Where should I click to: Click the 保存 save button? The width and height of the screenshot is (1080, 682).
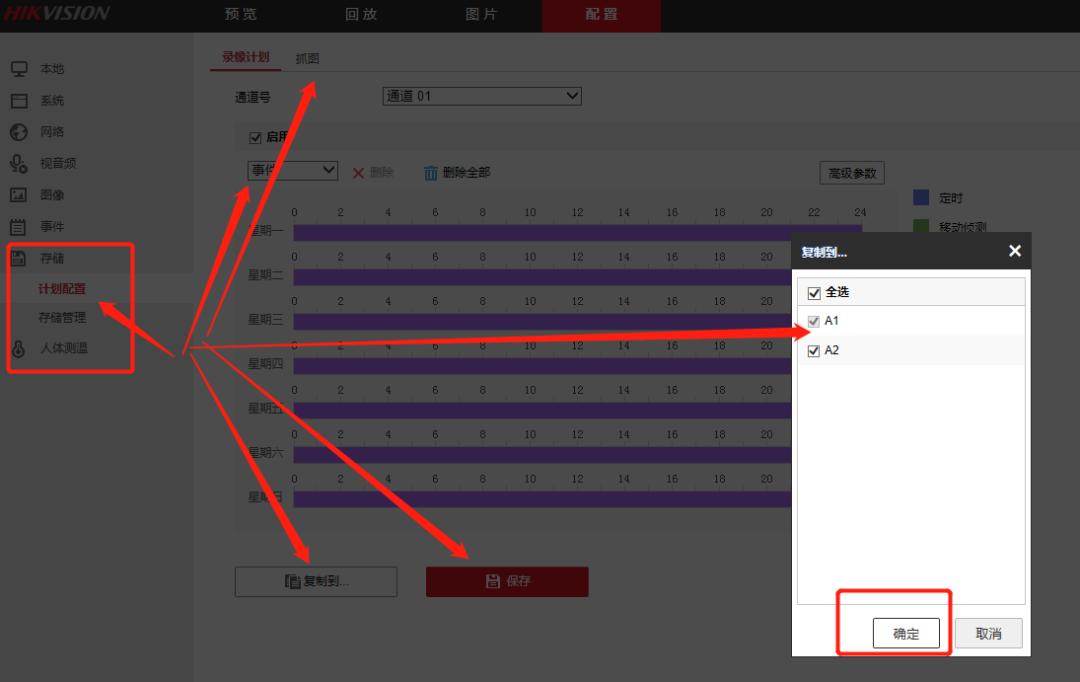tap(507, 581)
